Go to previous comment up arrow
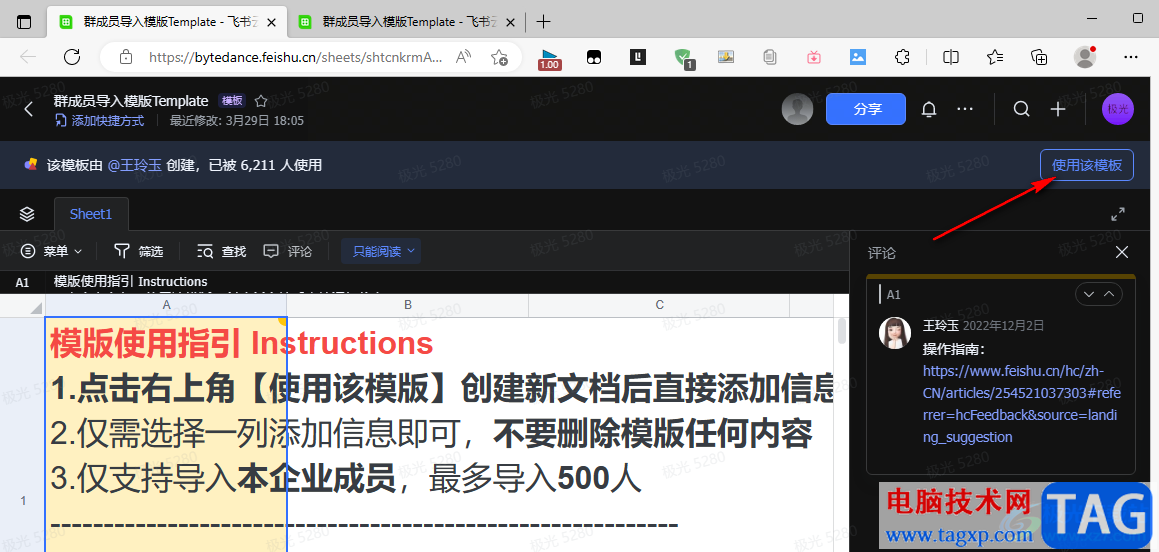The height and width of the screenshot is (552, 1159). 1109,294
